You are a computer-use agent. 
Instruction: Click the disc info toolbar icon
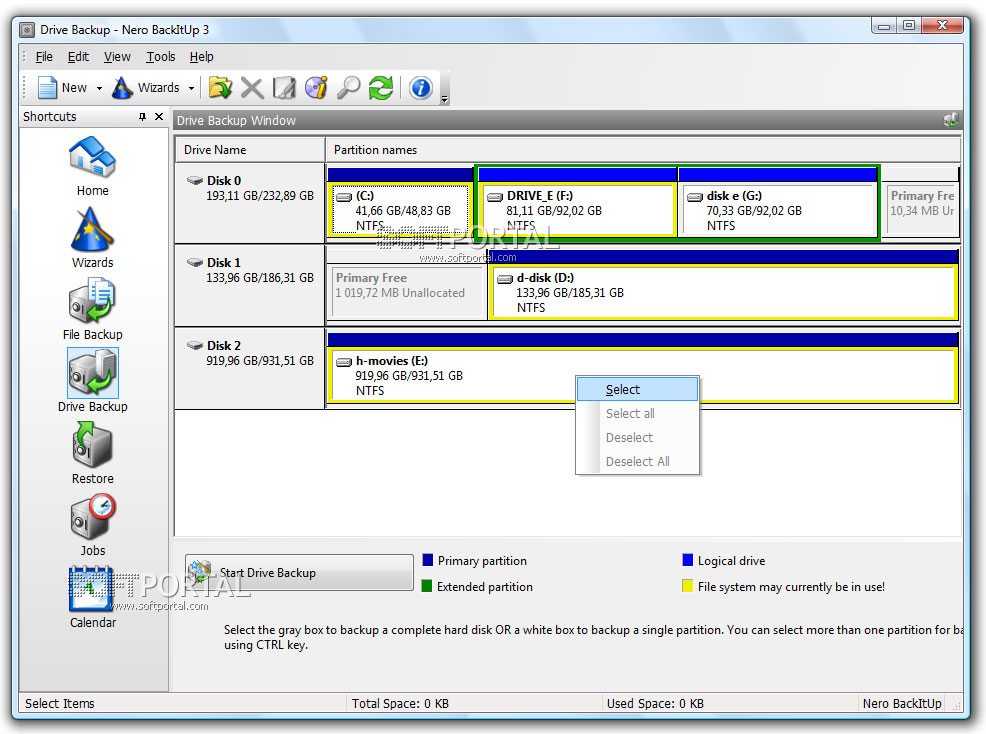[316, 88]
